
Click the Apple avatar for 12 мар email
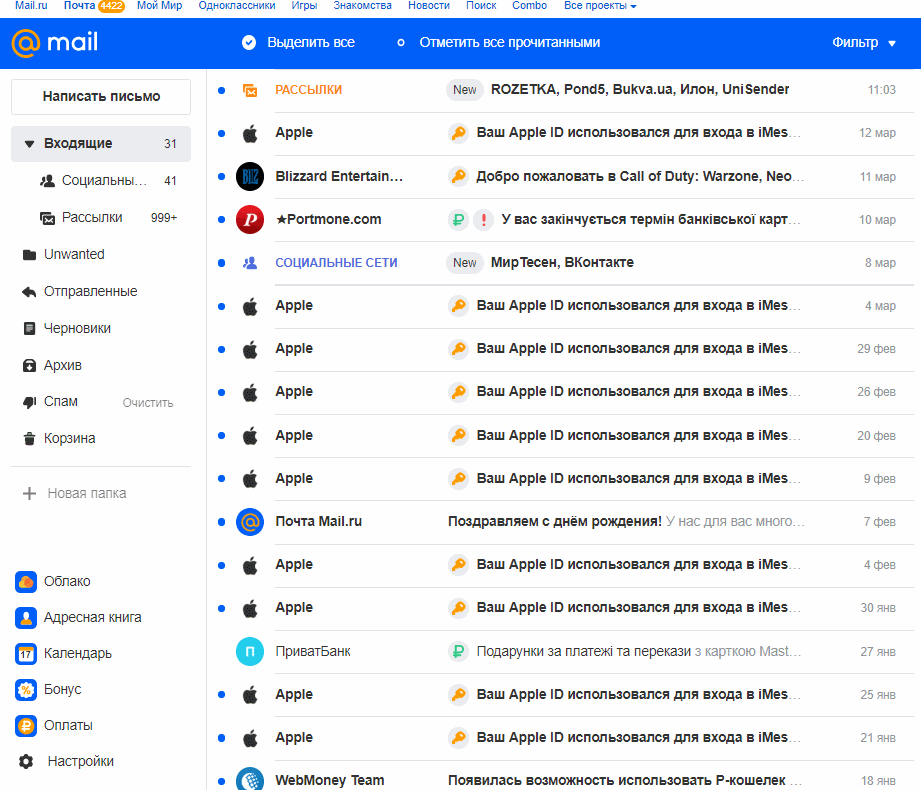[x=250, y=133]
